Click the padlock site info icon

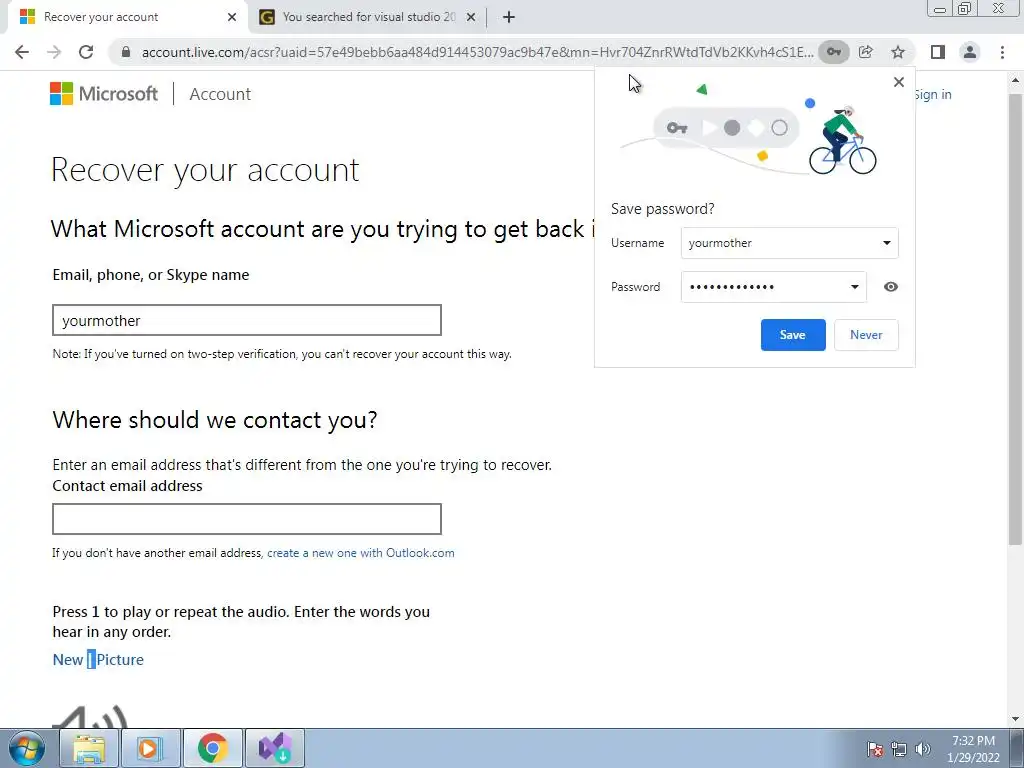(x=126, y=52)
